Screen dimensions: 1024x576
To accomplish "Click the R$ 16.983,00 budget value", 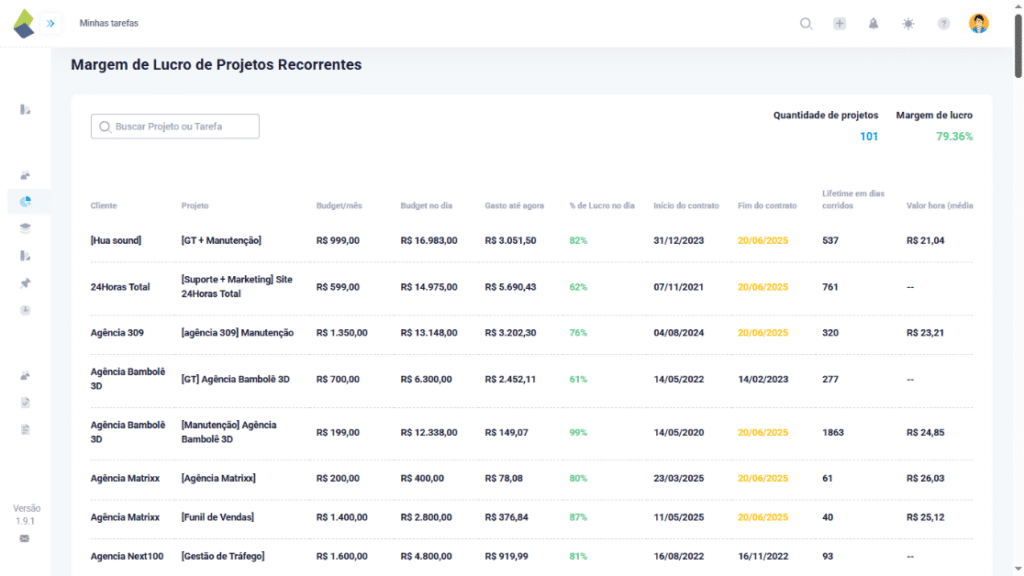I will click(428, 240).
